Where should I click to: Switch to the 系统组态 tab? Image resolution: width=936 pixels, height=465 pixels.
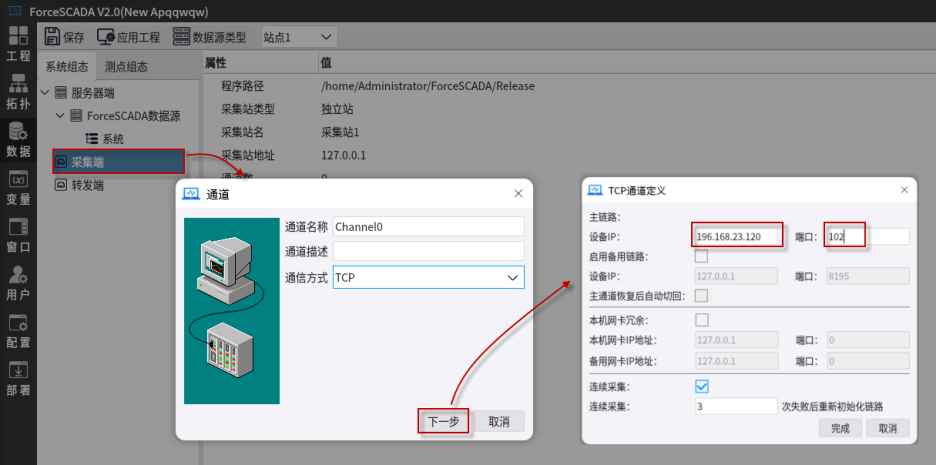67,67
